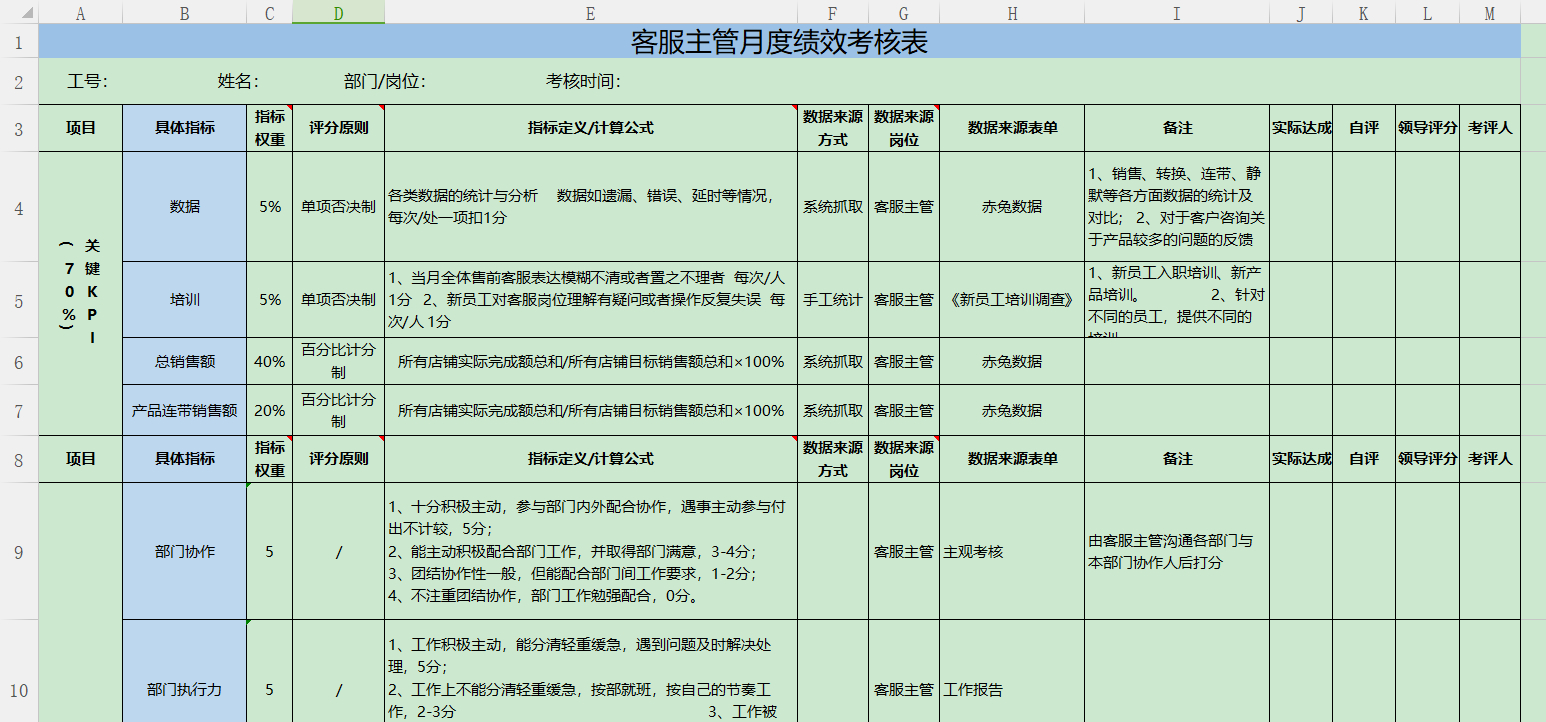Select the 各类数据的统计与分析 definition cell
Screen dimensions: 1546x722
point(591,207)
